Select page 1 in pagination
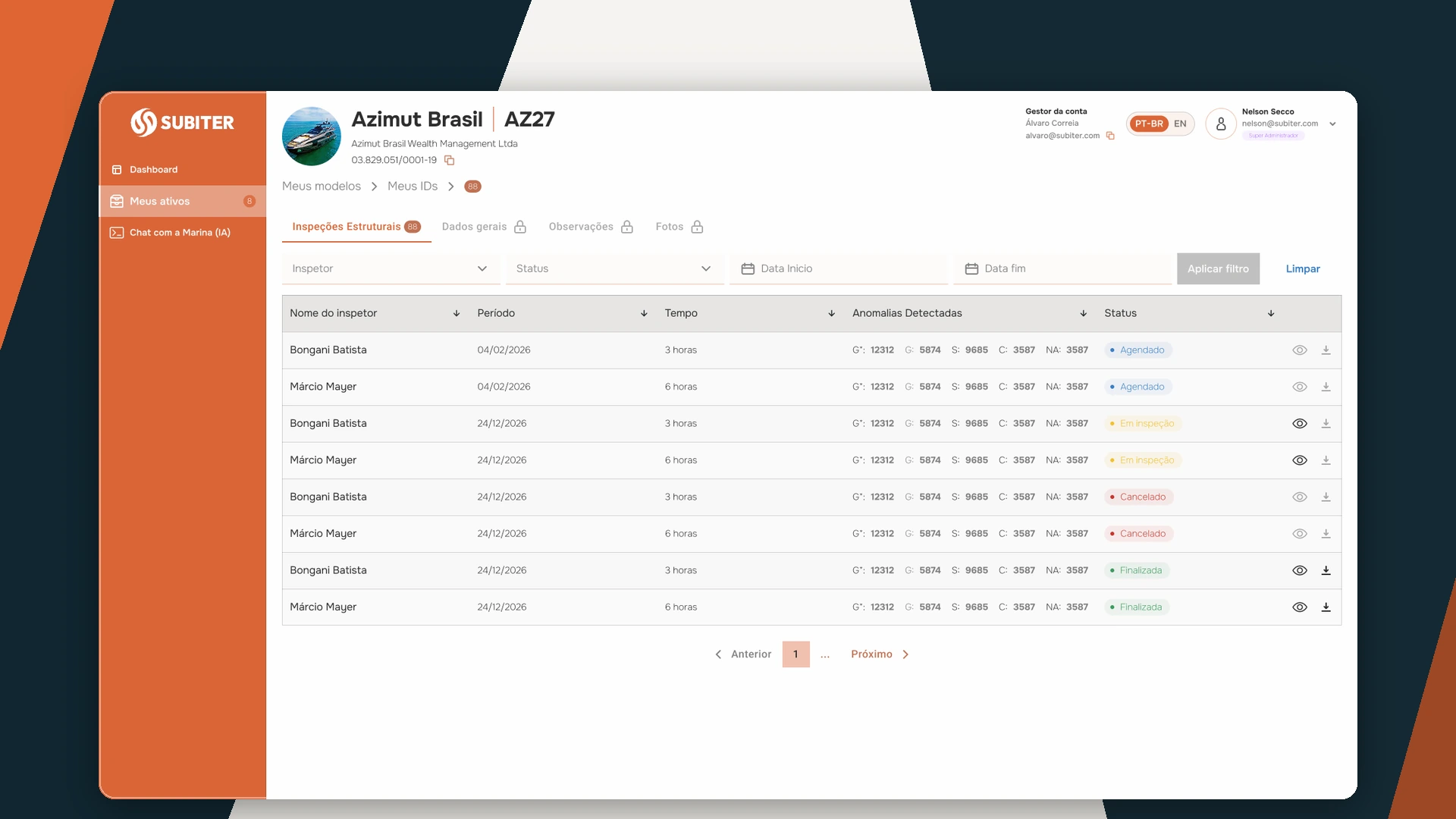Screen dimensions: 1456x819 click(795, 654)
